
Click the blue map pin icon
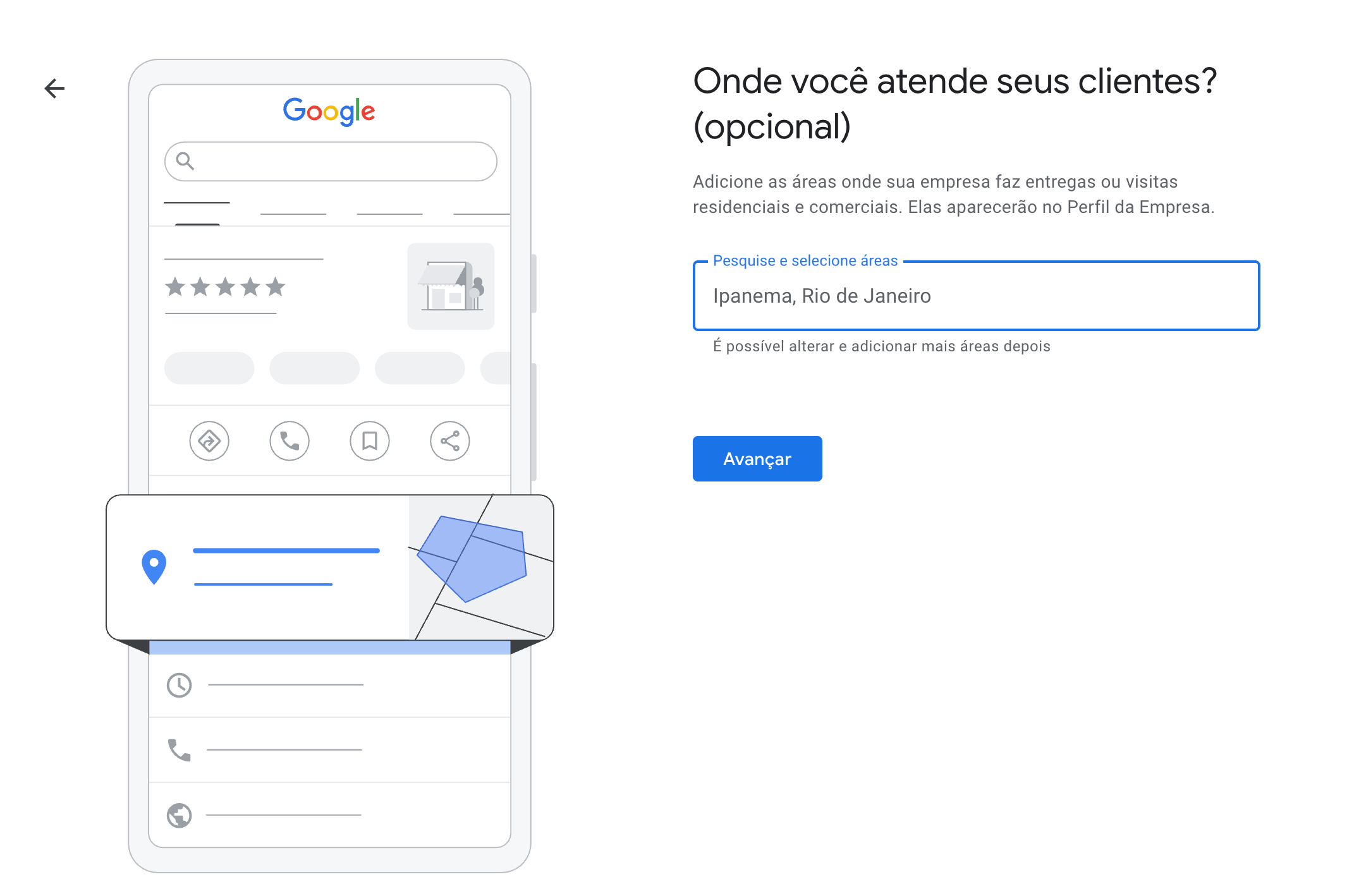tap(154, 567)
